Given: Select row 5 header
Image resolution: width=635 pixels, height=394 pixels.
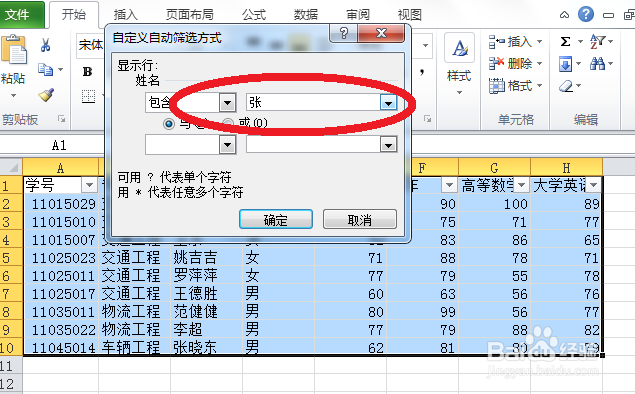Looking at the screenshot, I should tap(11, 258).
